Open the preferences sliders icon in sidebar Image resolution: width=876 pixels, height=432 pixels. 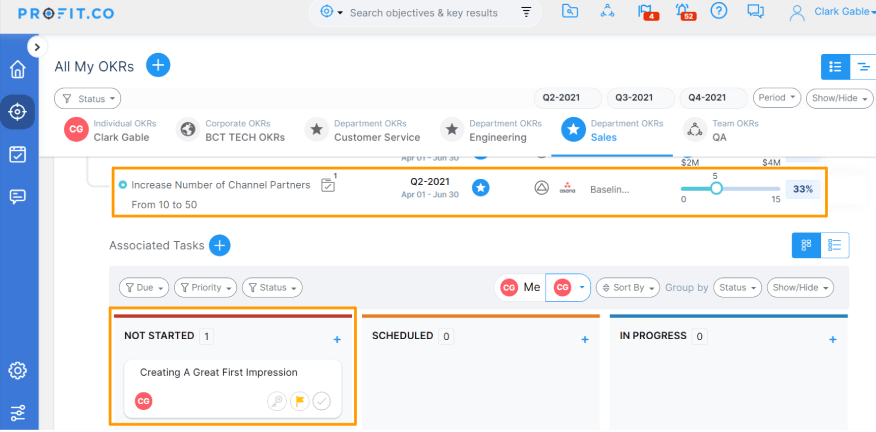[x=18, y=412]
